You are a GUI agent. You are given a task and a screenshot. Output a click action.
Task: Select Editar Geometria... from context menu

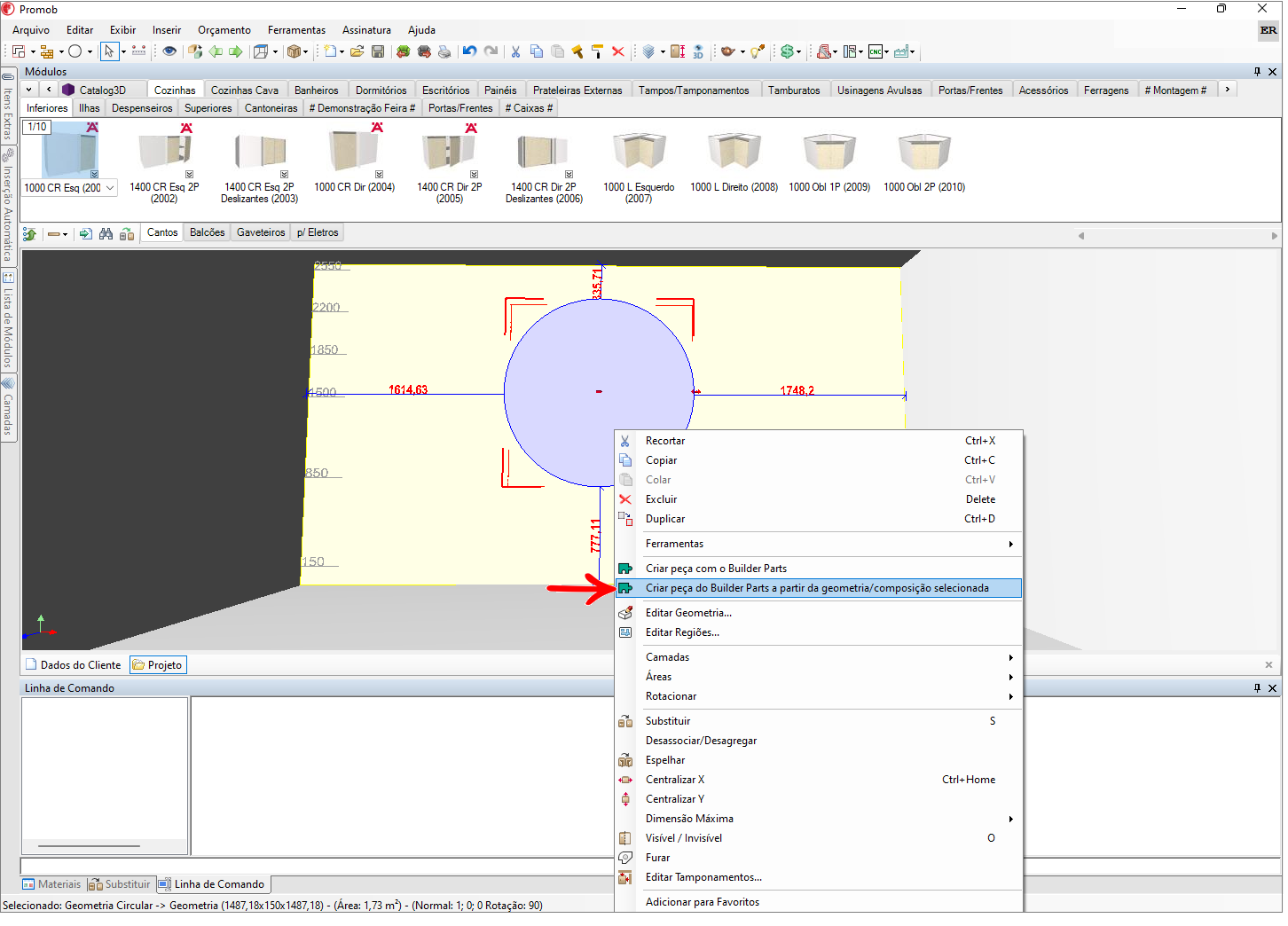(x=818, y=613)
